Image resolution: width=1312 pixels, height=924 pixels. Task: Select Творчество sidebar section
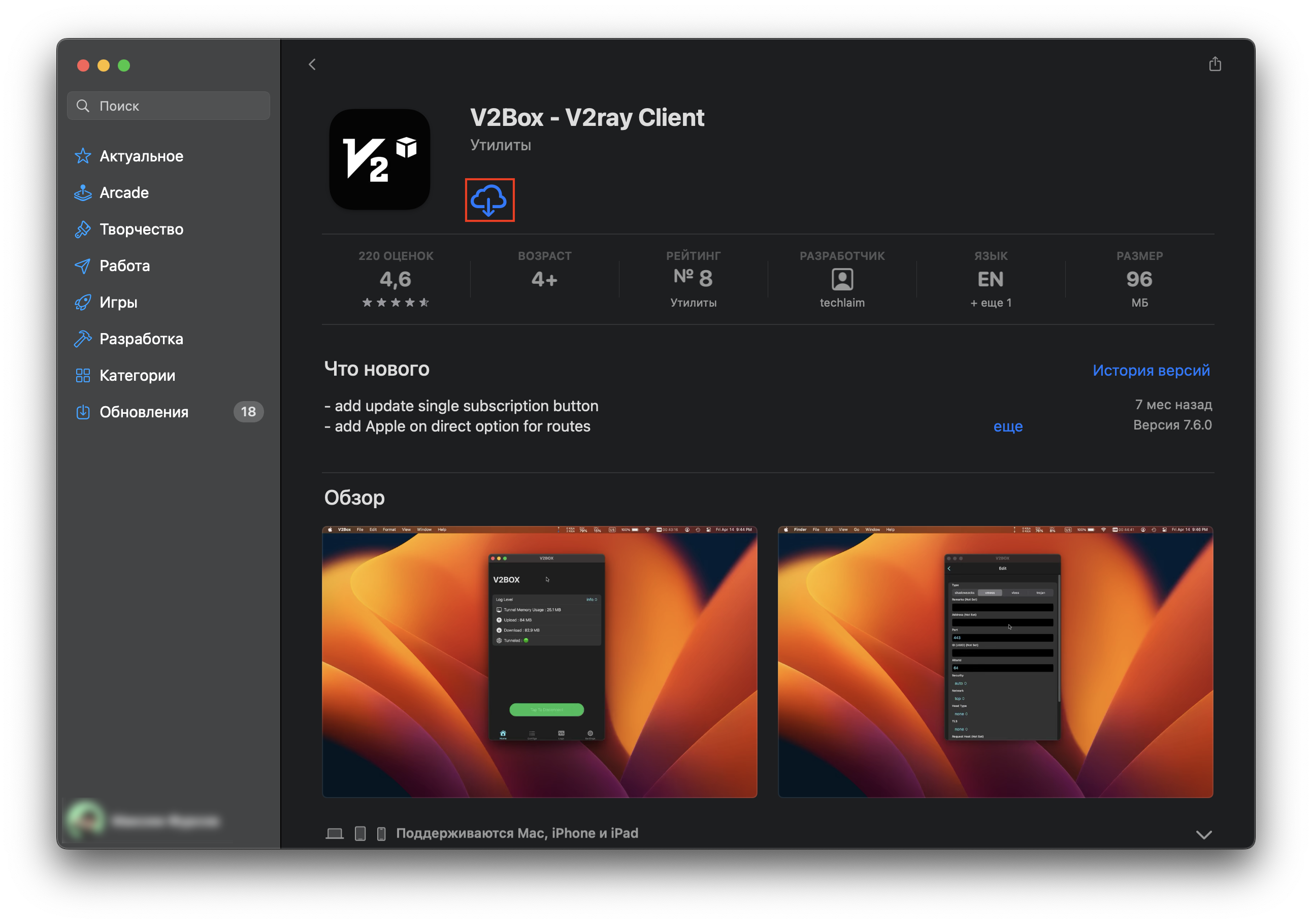tap(169, 229)
